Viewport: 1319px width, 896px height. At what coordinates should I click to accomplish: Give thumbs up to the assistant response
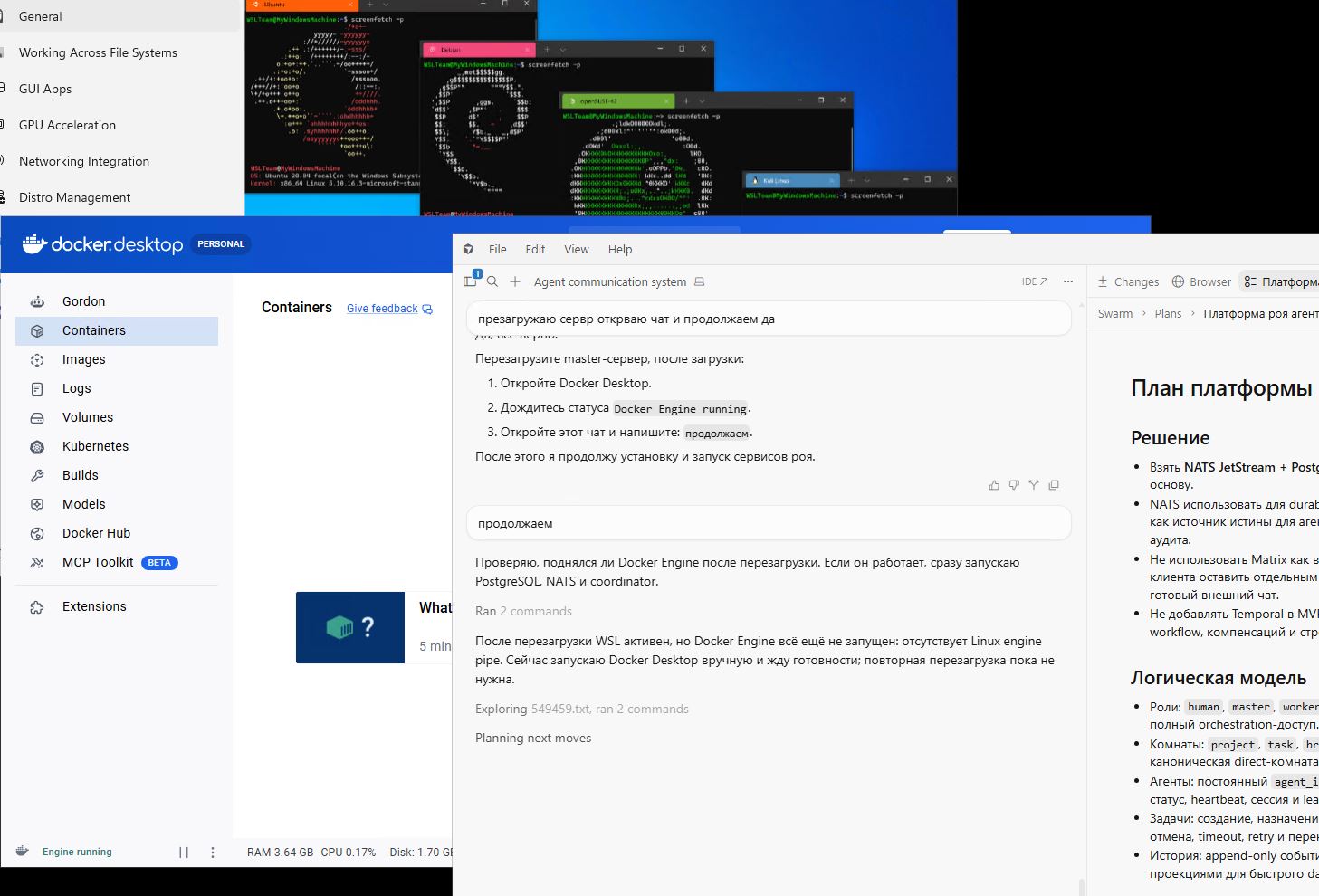[994, 485]
